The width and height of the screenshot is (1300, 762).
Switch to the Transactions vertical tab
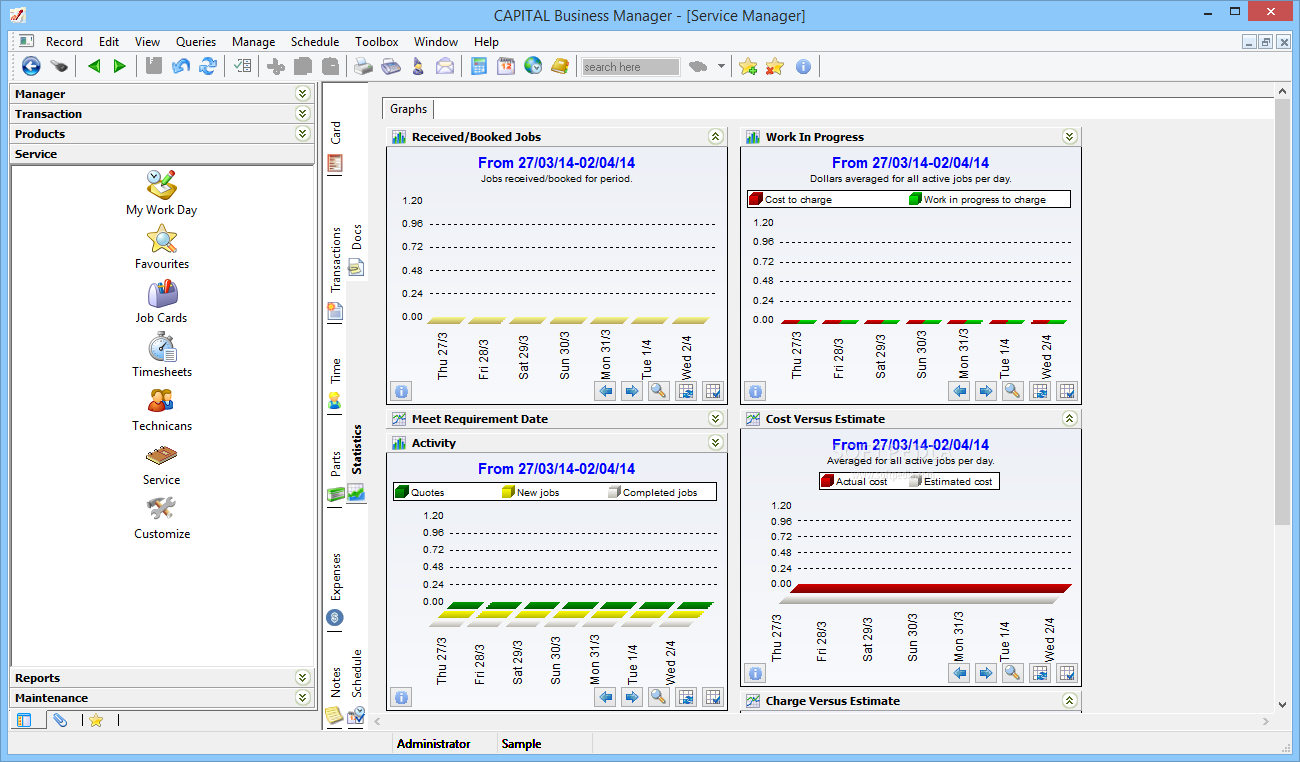tap(336, 272)
